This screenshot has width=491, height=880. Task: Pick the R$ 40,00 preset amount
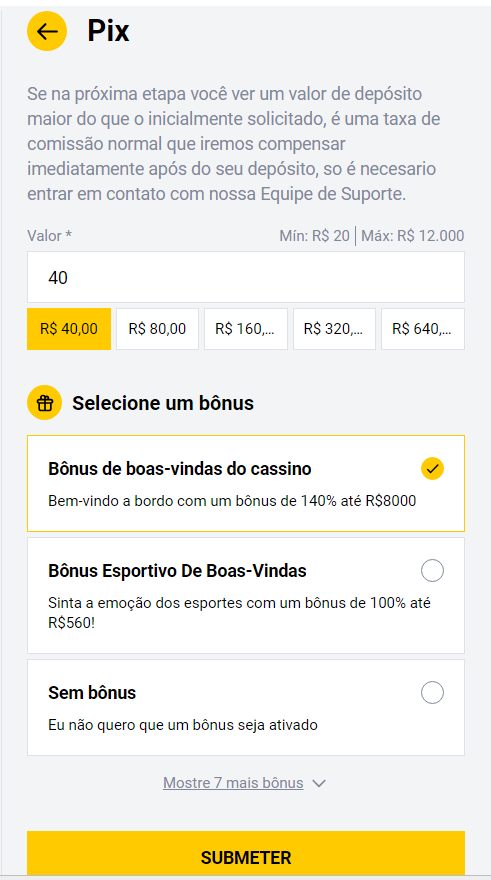(x=69, y=329)
